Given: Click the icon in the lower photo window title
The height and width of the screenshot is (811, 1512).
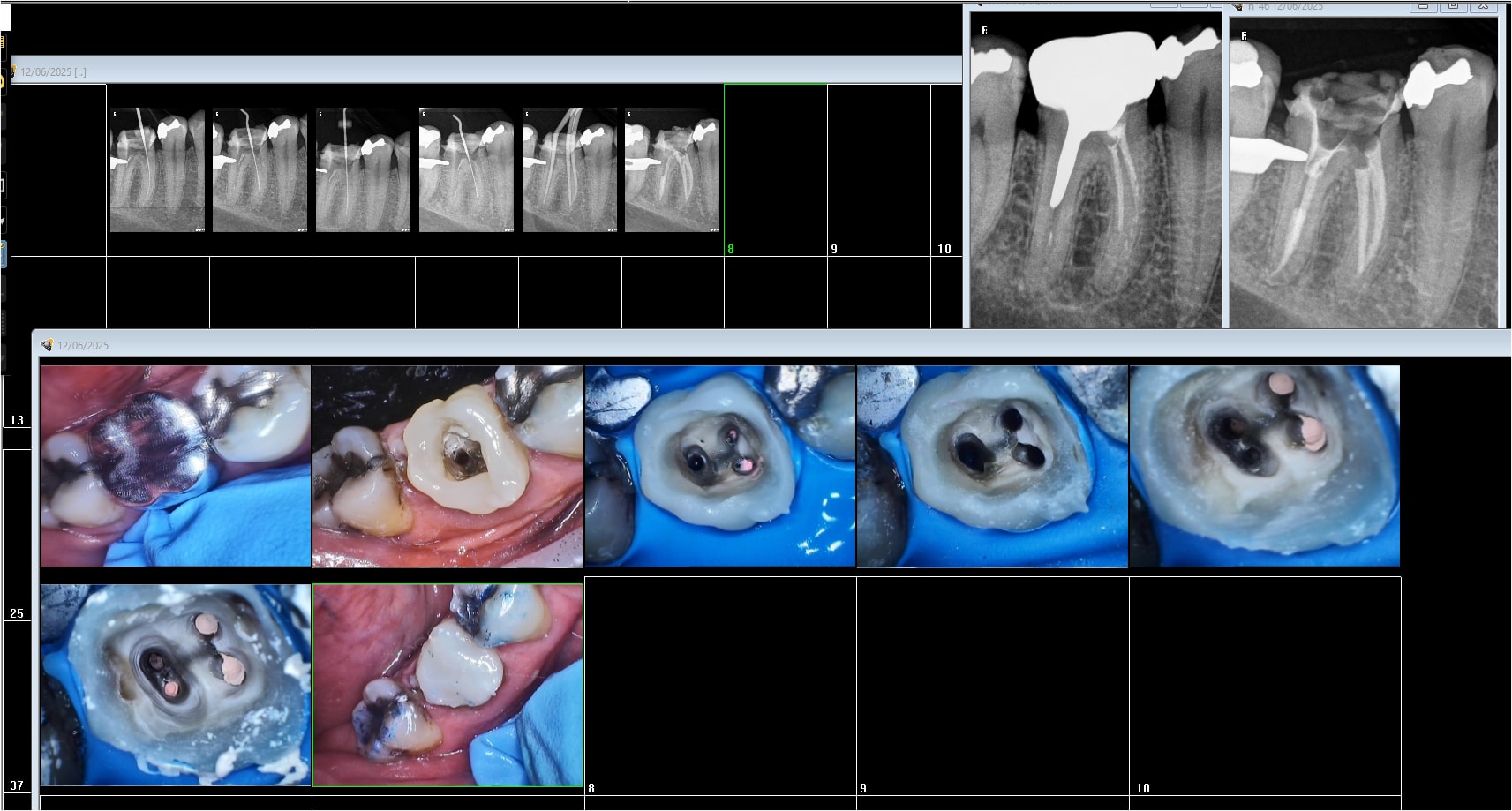Looking at the screenshot, I should click(x=47, y=345).
